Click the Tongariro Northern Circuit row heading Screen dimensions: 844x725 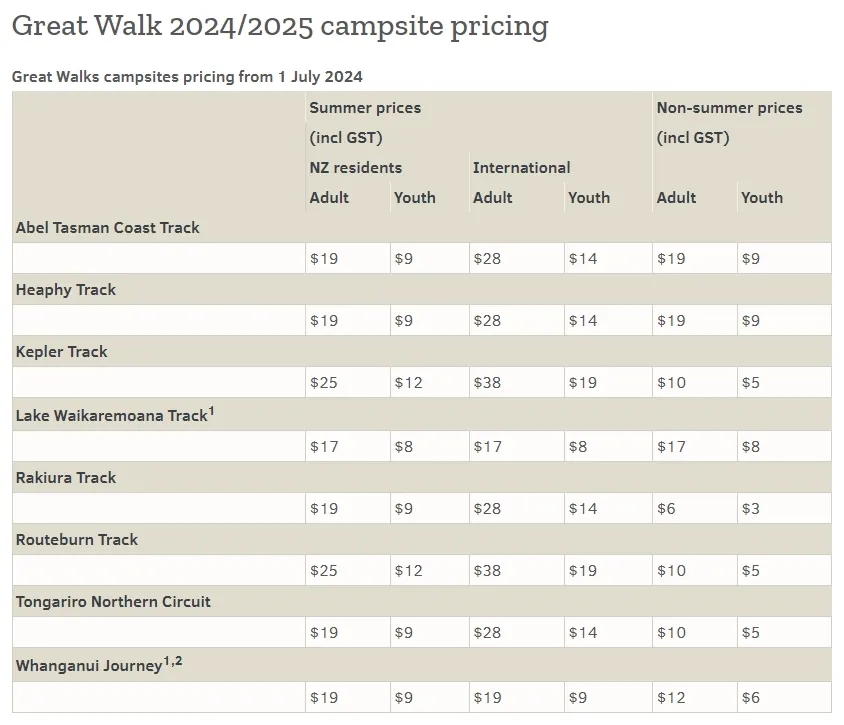(114, 602)
